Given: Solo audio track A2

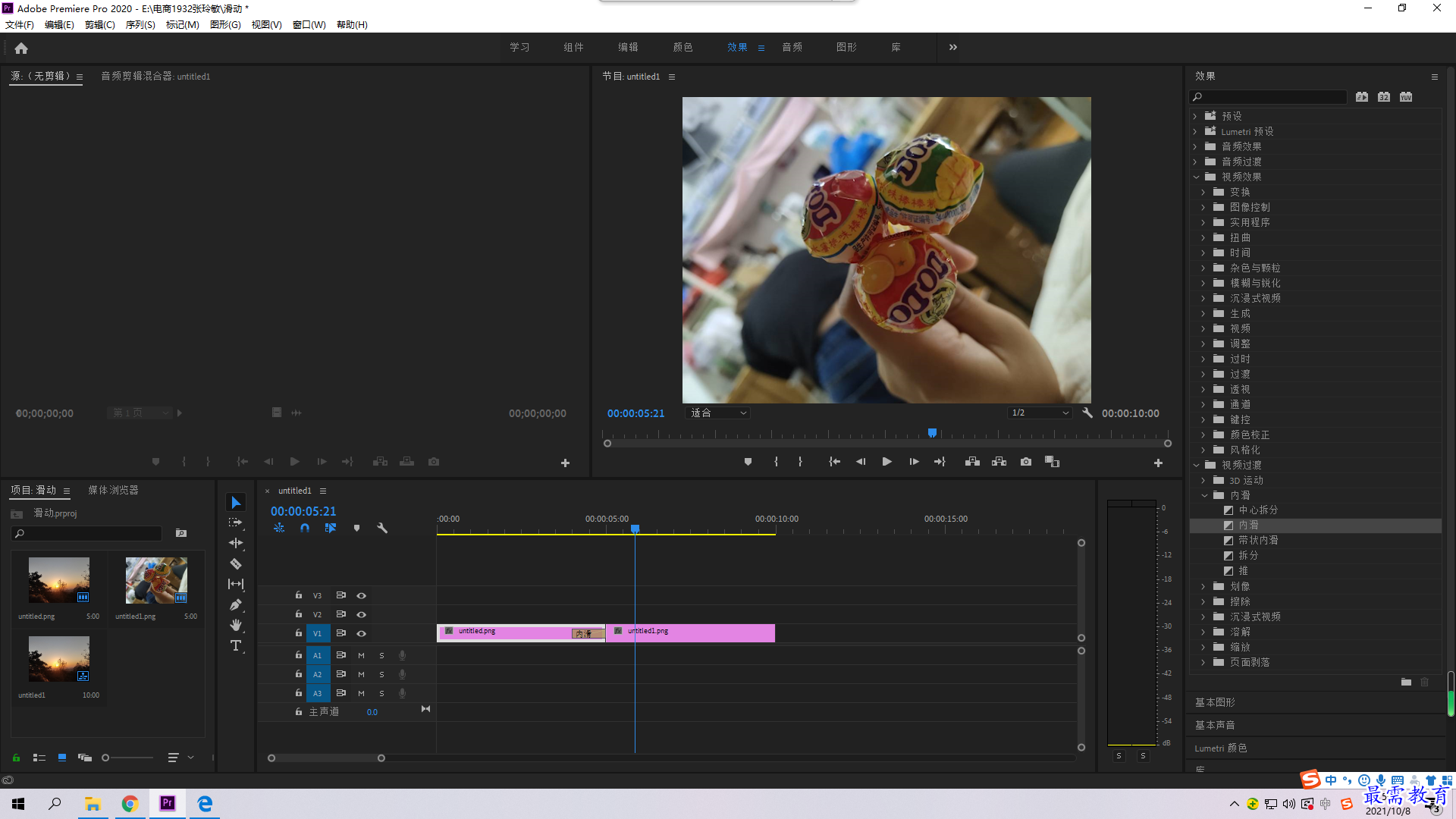Looking at the screenshot, I should [381, 674].
